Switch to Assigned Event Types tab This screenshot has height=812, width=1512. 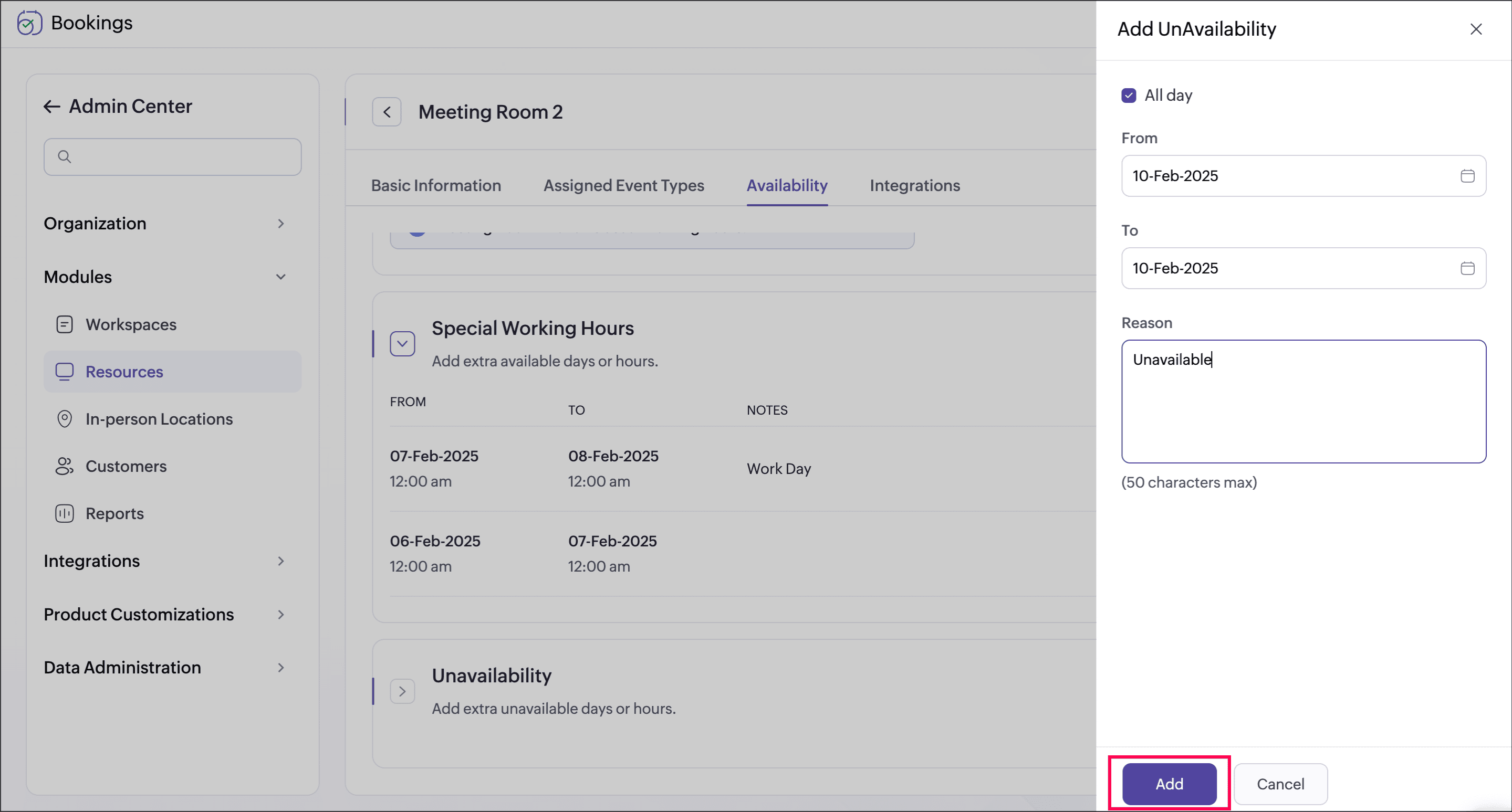pos(623,185)
